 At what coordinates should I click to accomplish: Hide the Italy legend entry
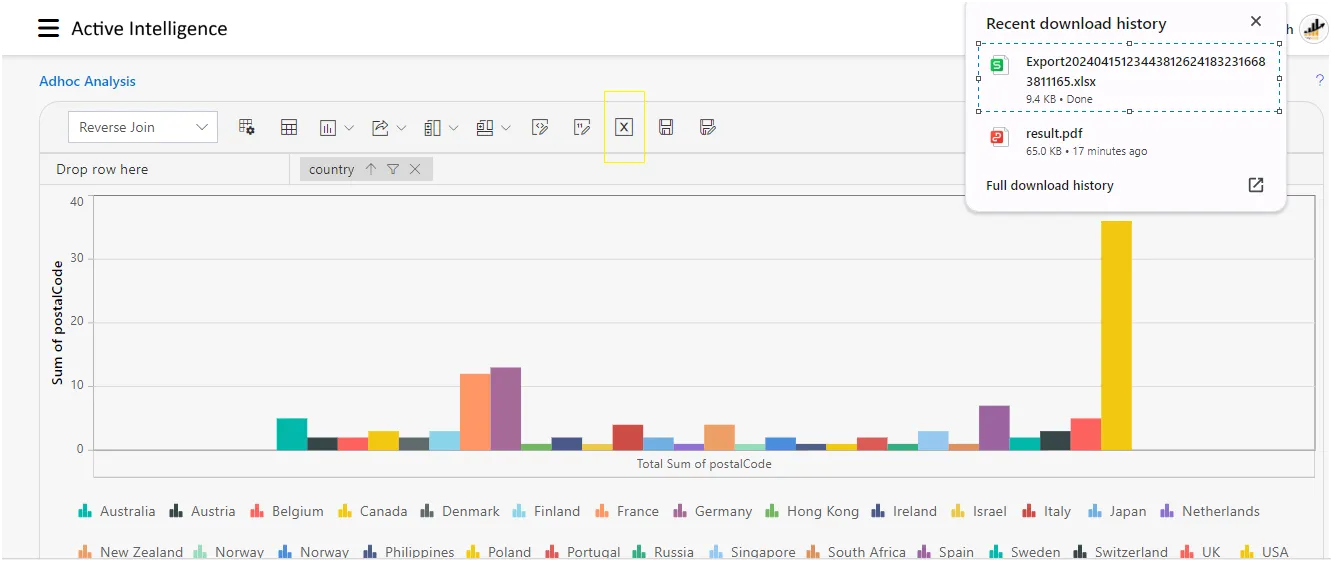(1046, 511)
